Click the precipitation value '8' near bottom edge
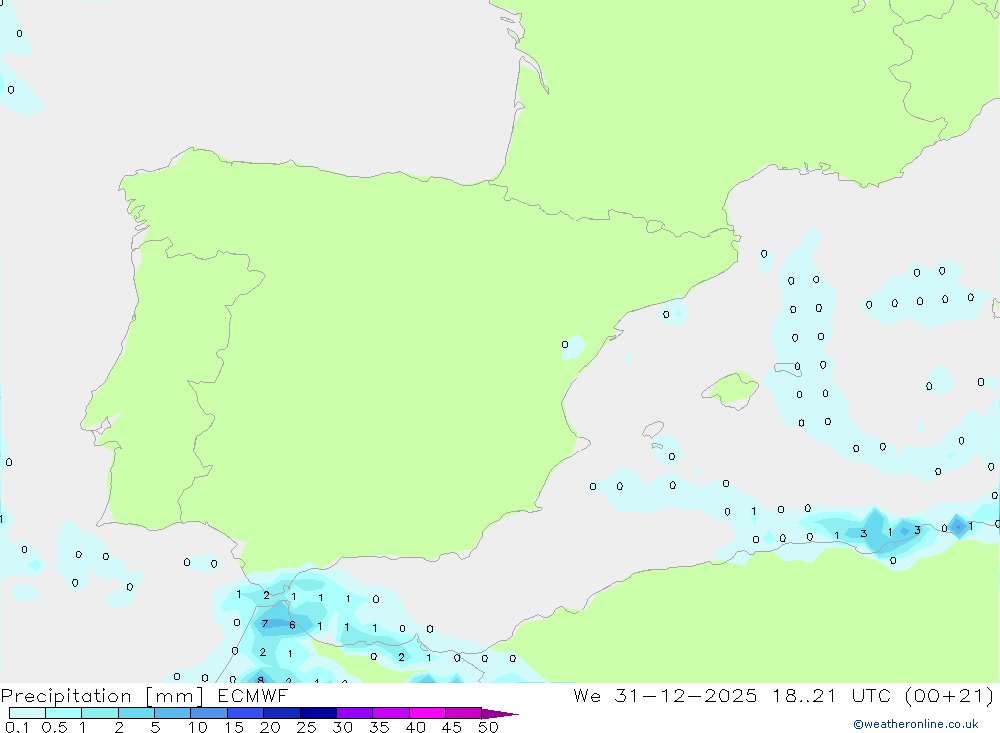The height and width of the screenshot is (733, 1000). (x=260, y=680)
